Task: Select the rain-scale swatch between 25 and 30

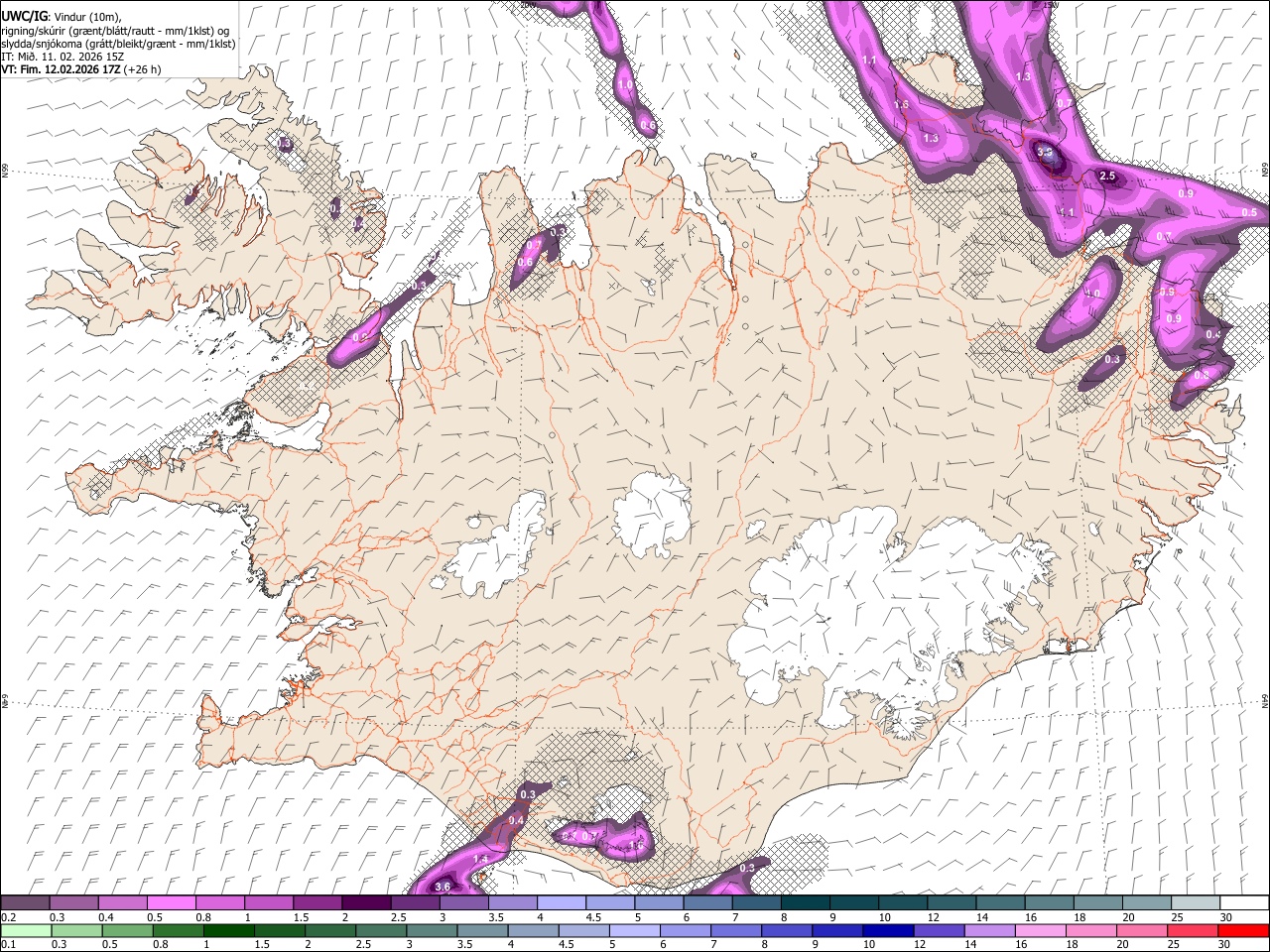Action: click(x=1194, y=930)
